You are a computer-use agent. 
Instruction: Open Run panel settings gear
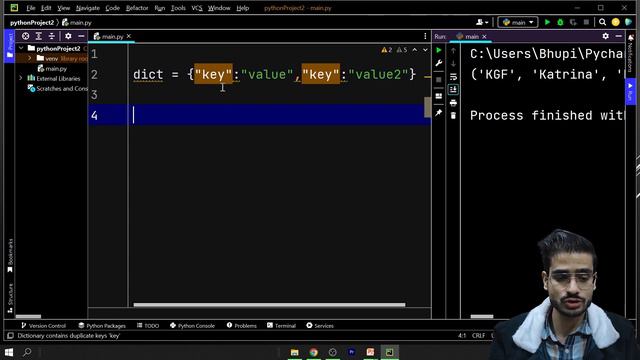[x=606, y=36]
